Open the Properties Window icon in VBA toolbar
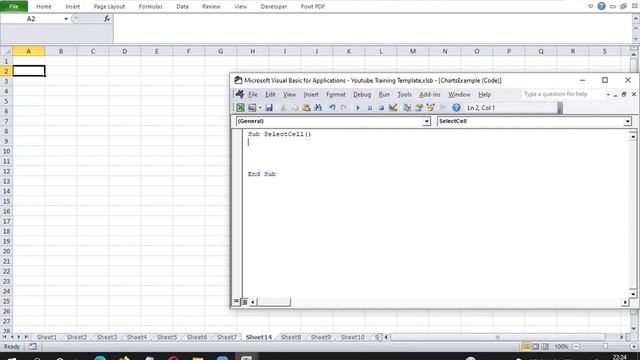Viewport: 640px width, 360px height. pos(419,108)
